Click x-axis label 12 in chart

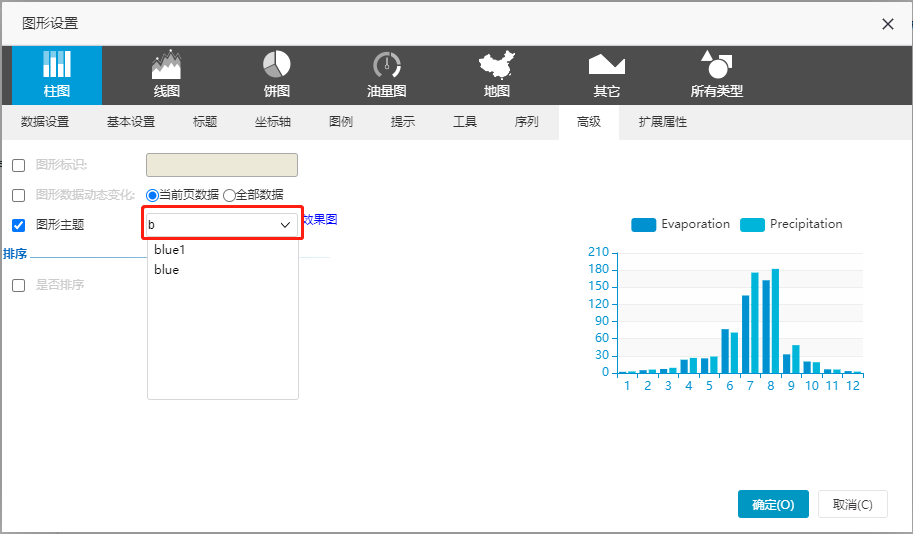(853, 386)
